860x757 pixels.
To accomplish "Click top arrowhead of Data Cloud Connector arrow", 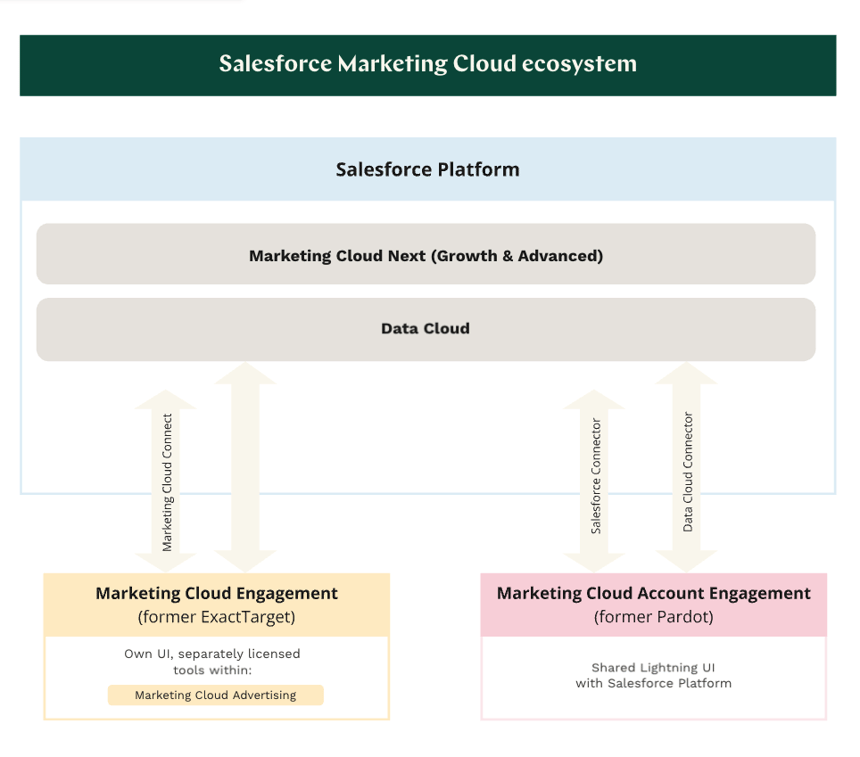I will click(687, 374).
